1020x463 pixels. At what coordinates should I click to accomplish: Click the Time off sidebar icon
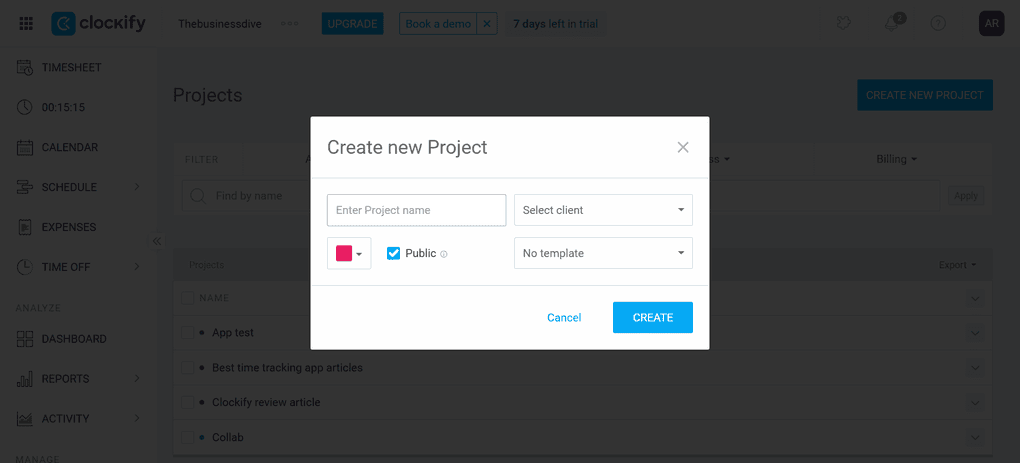[25, 267]
